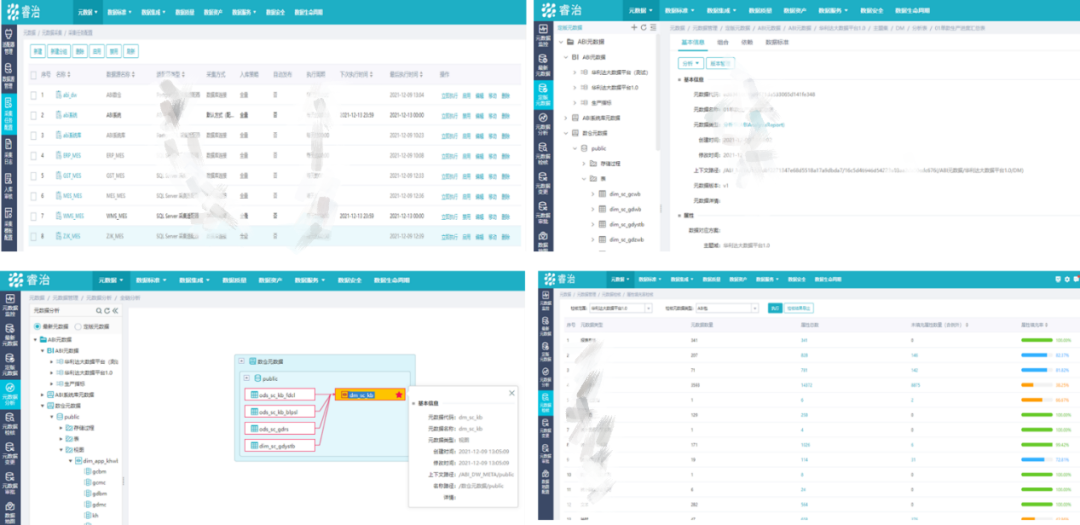Click the refresh icon beside the plus icon above the folder tree
Viewport: 1080px width, 525px height.
(x=644, y=27)
